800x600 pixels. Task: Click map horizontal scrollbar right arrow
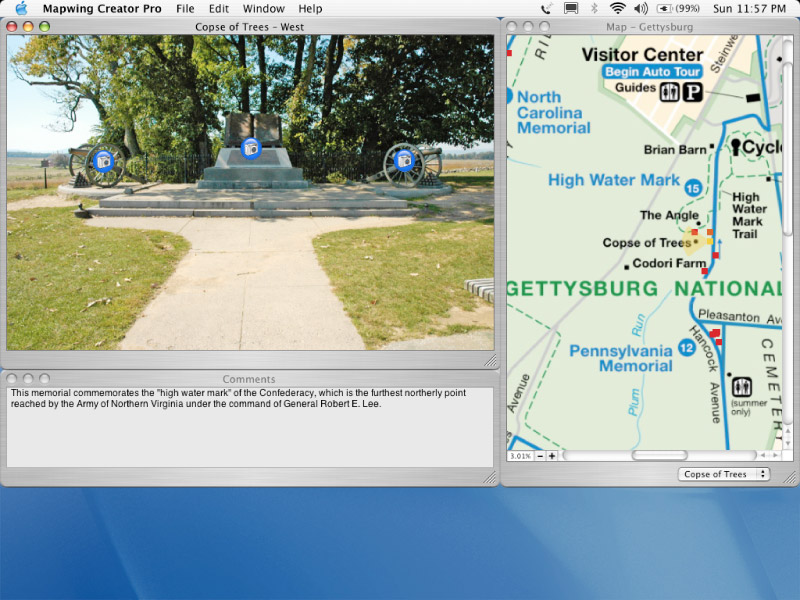[776, 455]
